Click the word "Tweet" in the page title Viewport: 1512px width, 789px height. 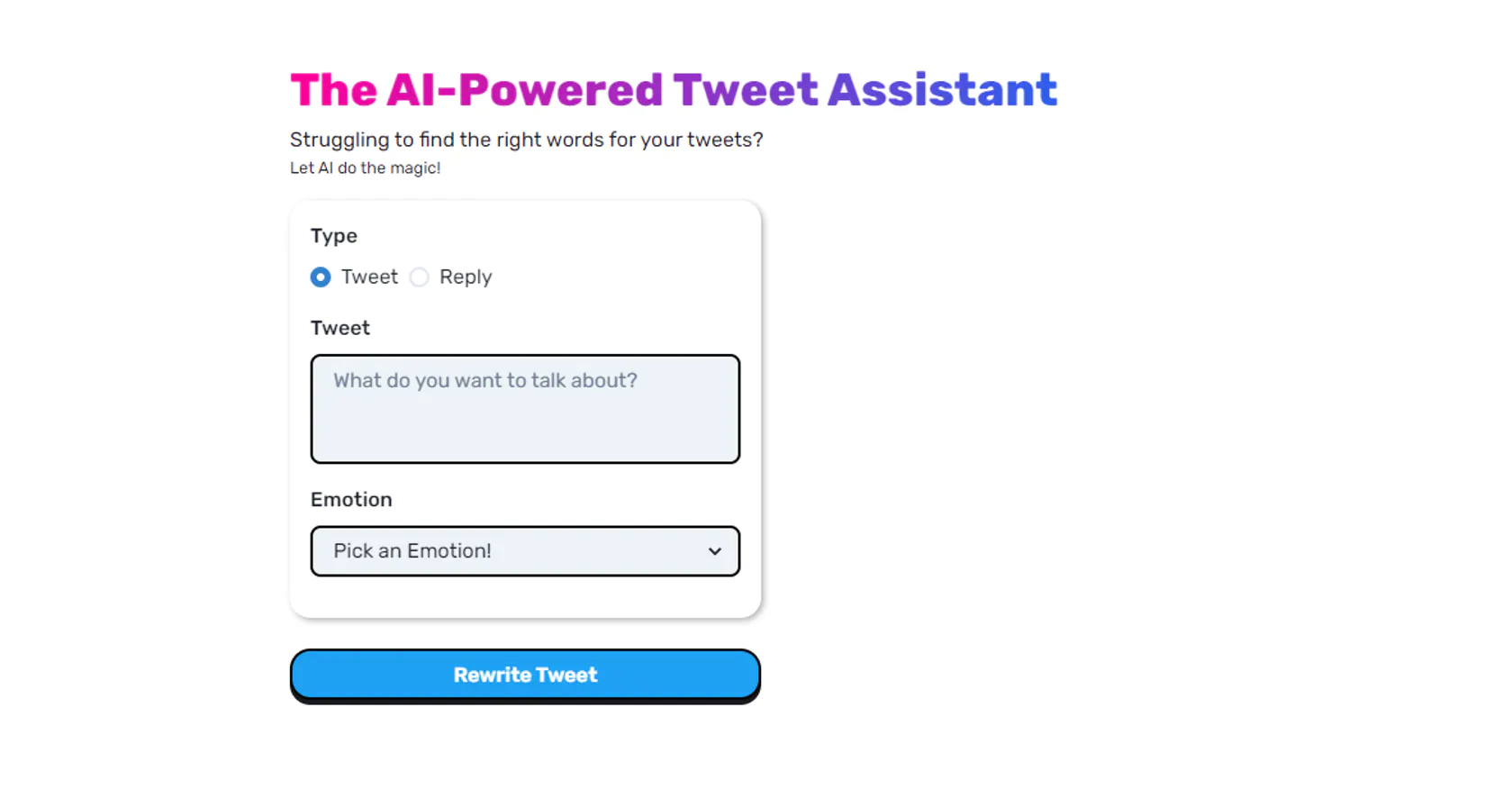point(746,90)
